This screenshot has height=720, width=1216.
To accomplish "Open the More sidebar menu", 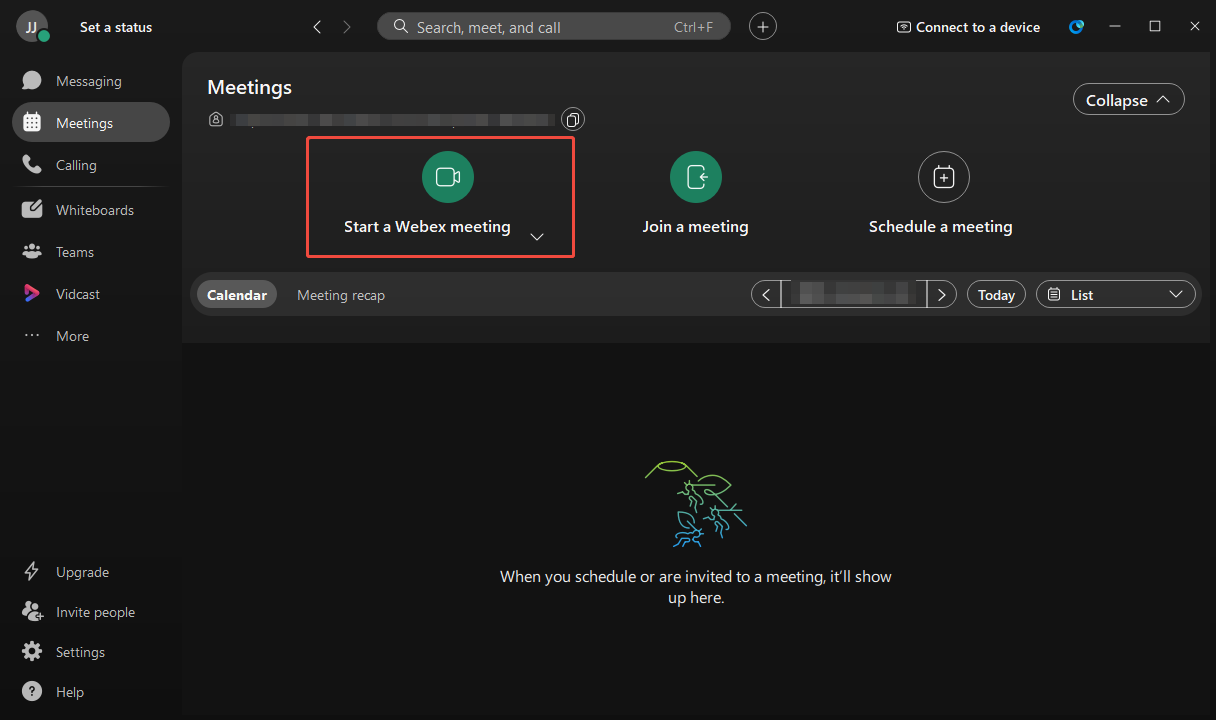I will pos(71,335).
